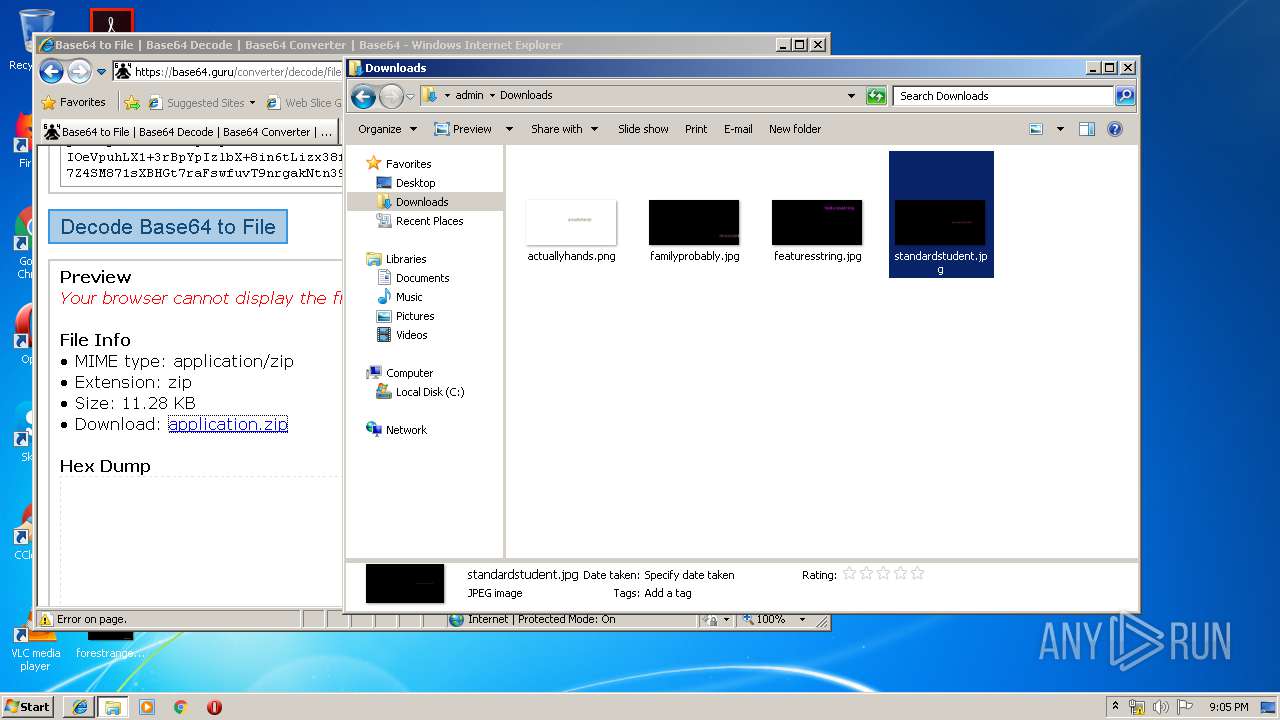Expand the view options dropdown arrow
Screen dimensions: 1280x720
pyautogui.click(x=1060, y=129)
